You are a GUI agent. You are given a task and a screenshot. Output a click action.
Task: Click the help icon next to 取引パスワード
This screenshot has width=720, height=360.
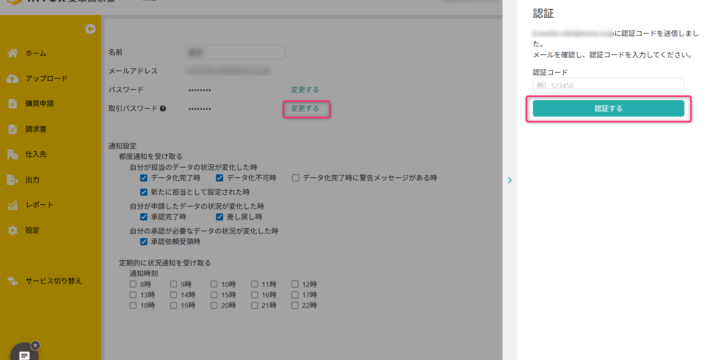click(163, 109)
